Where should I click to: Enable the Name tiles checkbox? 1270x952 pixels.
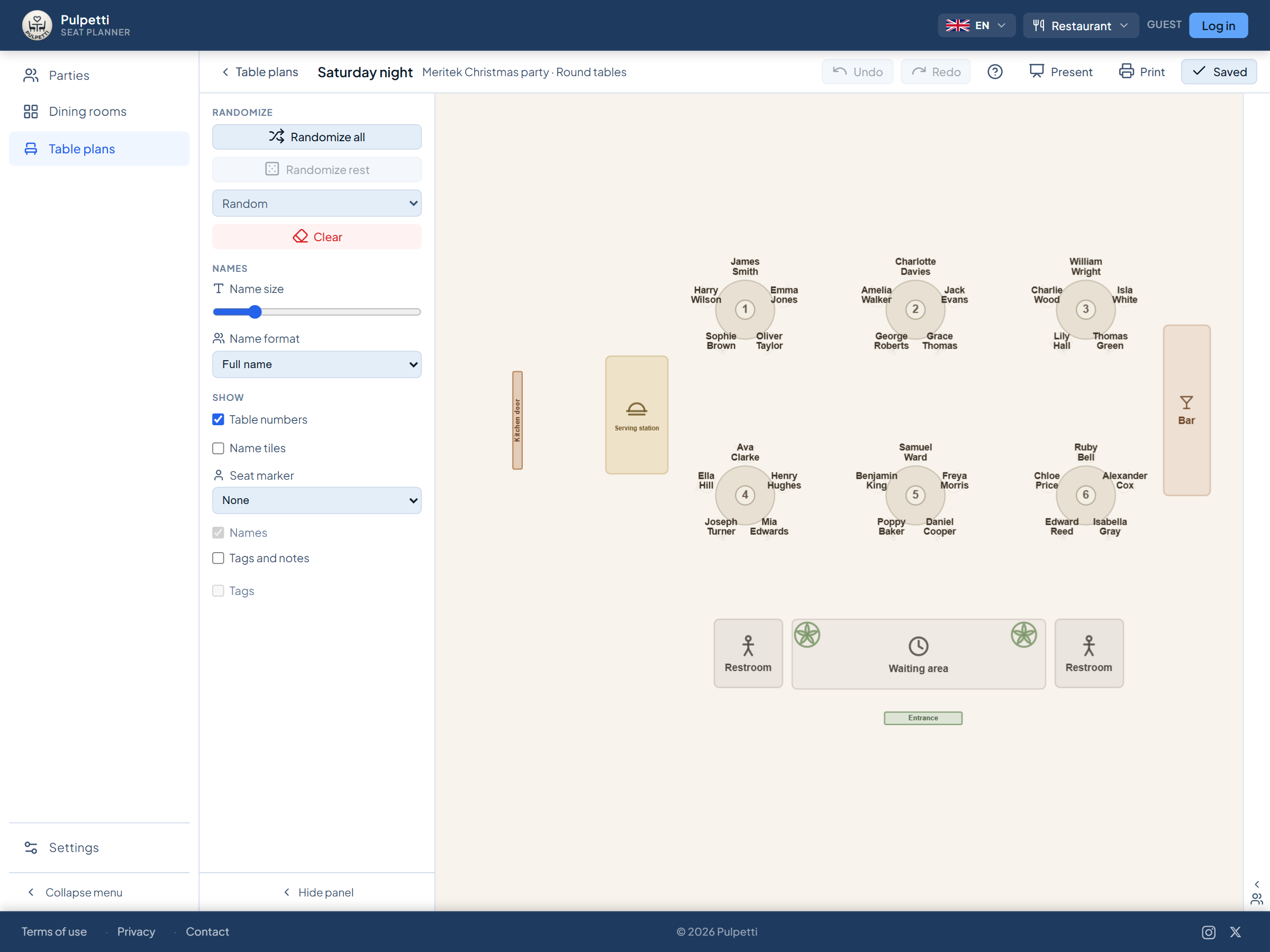(218, 448)
